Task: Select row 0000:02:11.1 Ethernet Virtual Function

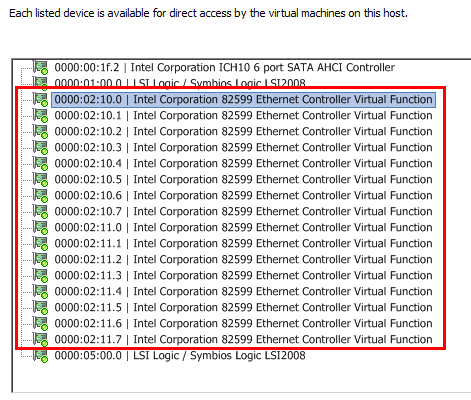Action: pos(243,243)
